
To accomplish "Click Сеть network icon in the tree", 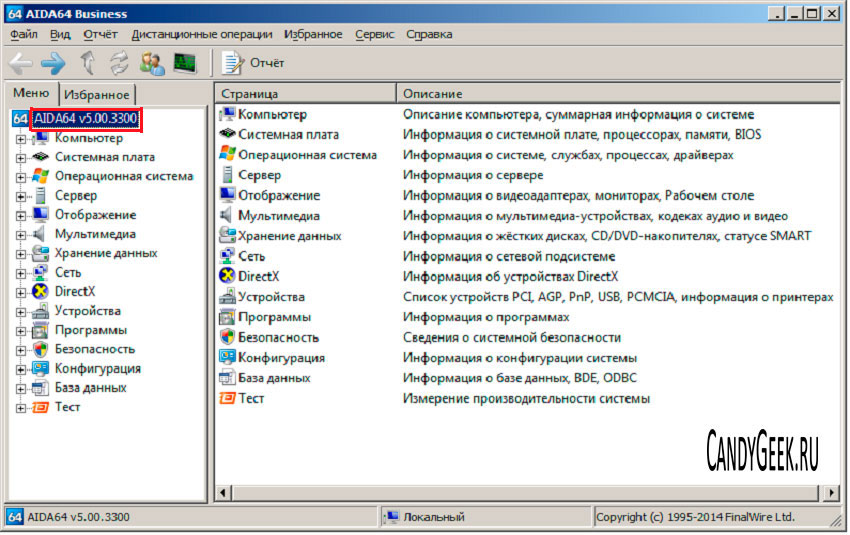I will (x=40, y=273).
